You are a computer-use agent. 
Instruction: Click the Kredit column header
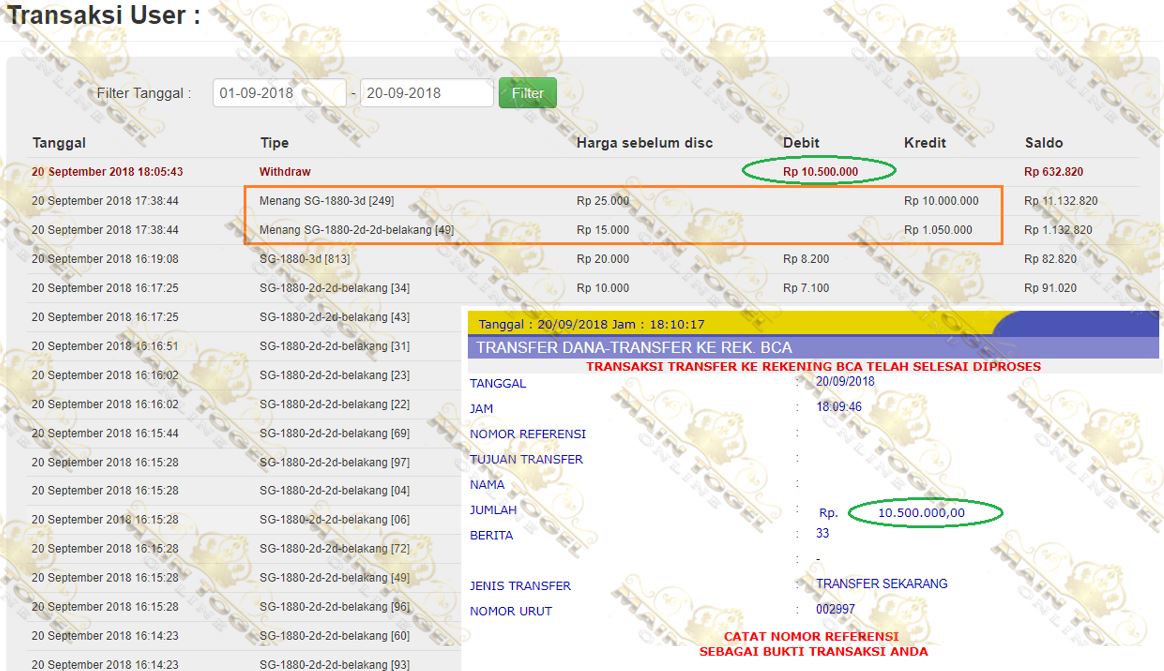click(x=926, y=143)
